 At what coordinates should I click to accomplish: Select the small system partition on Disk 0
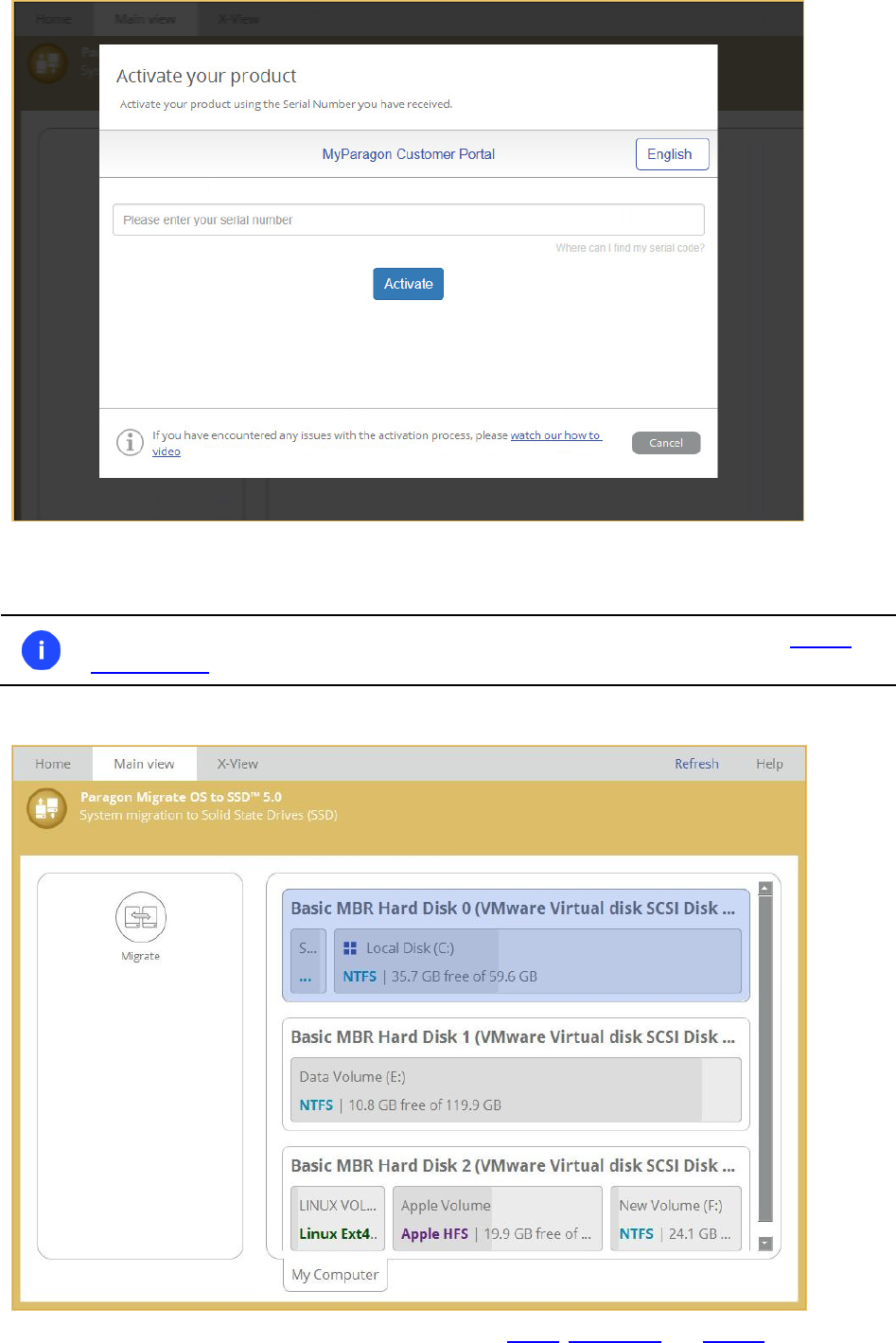tap(307, 961)
